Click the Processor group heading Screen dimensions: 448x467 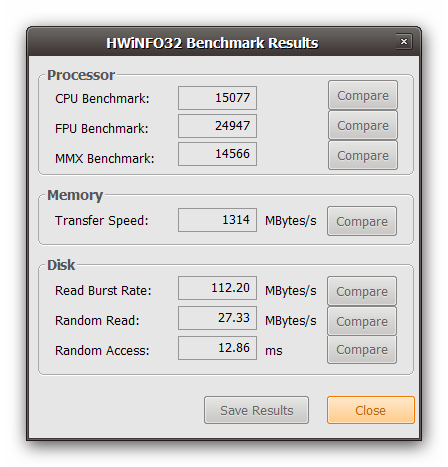tap(81, 75)
